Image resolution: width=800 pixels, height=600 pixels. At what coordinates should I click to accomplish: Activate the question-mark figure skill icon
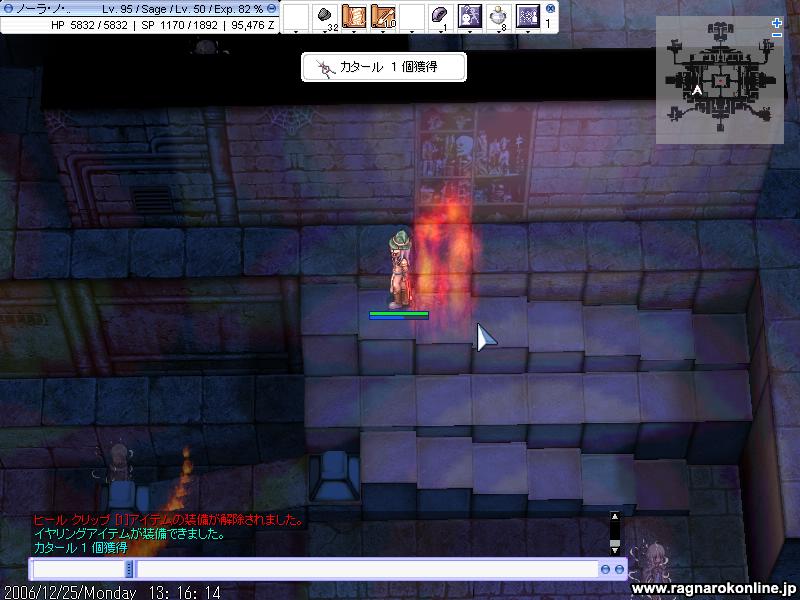pos(470,17)
